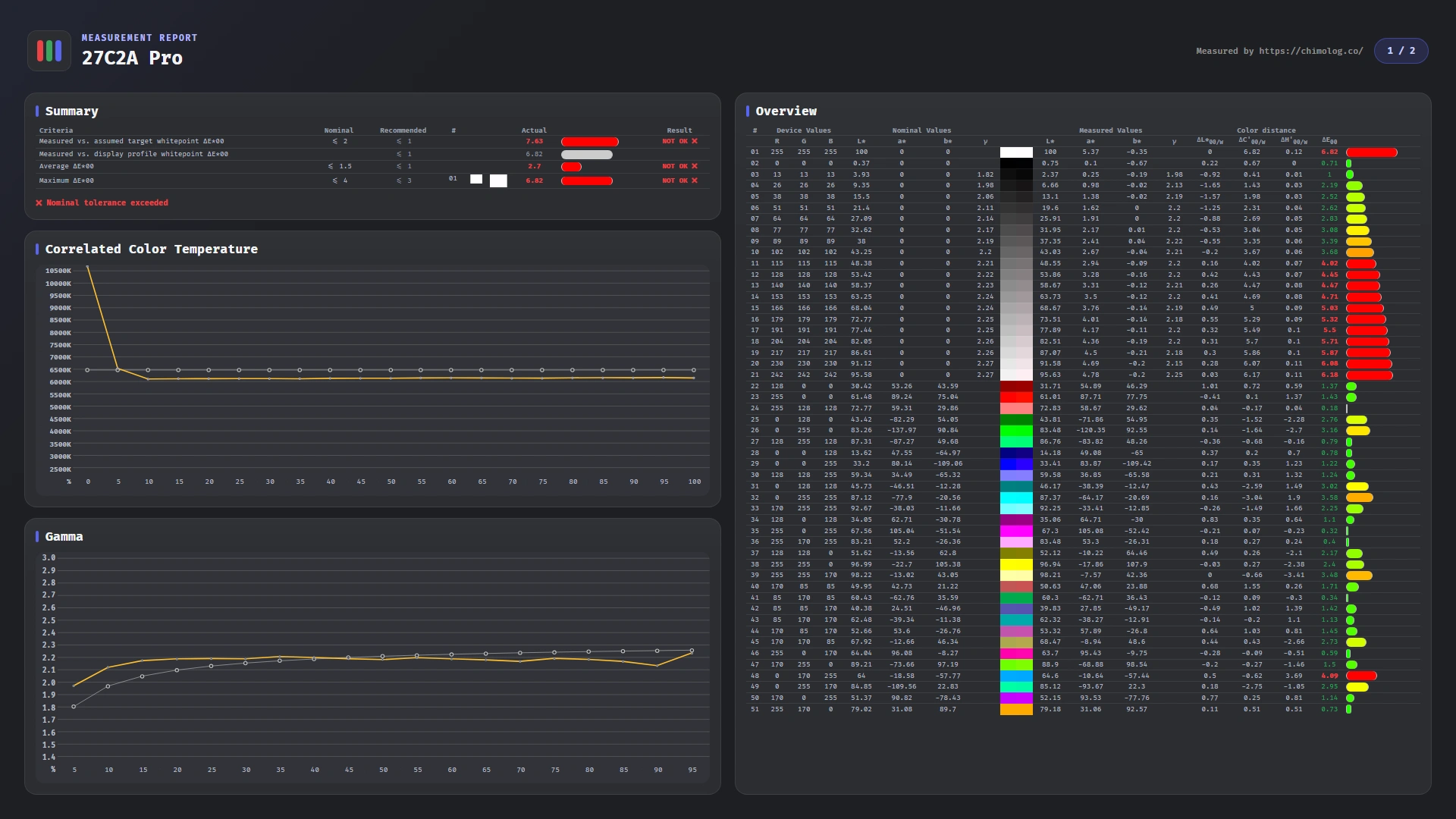Click the red bar in Maximum ΔE*00 row
The height and width of the screenshot is (819, 1456).
pos(587,181)
